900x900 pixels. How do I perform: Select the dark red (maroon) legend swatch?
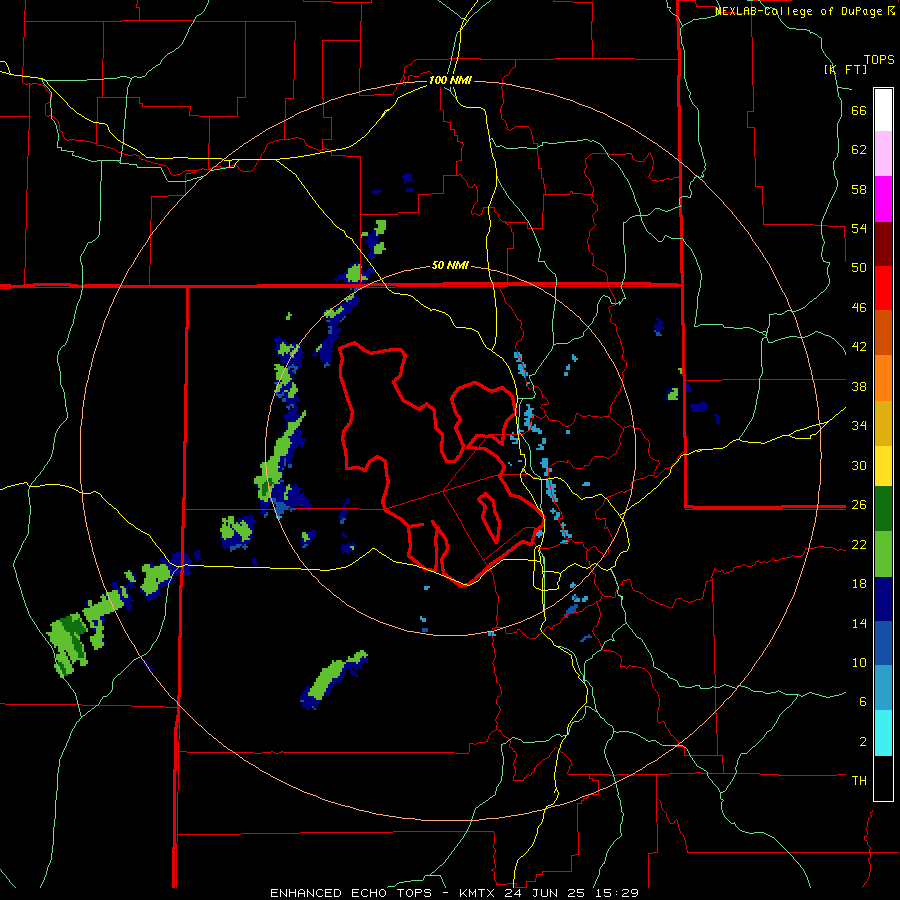[x=883, y=243]
